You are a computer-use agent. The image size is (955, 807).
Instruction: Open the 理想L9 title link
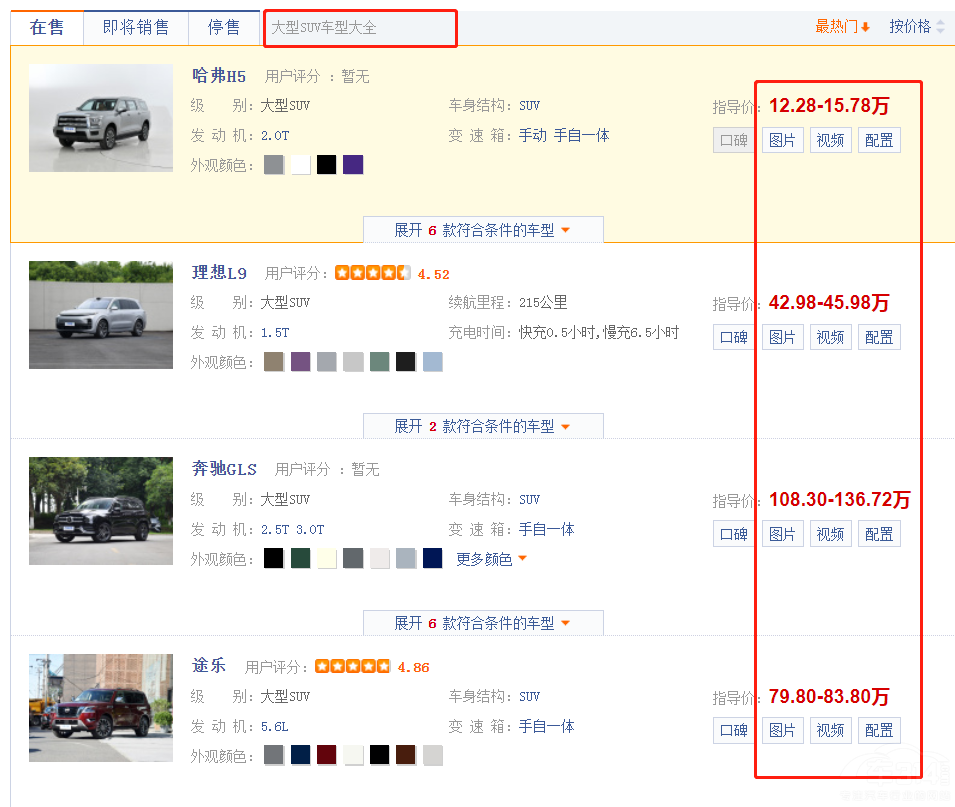219,273
